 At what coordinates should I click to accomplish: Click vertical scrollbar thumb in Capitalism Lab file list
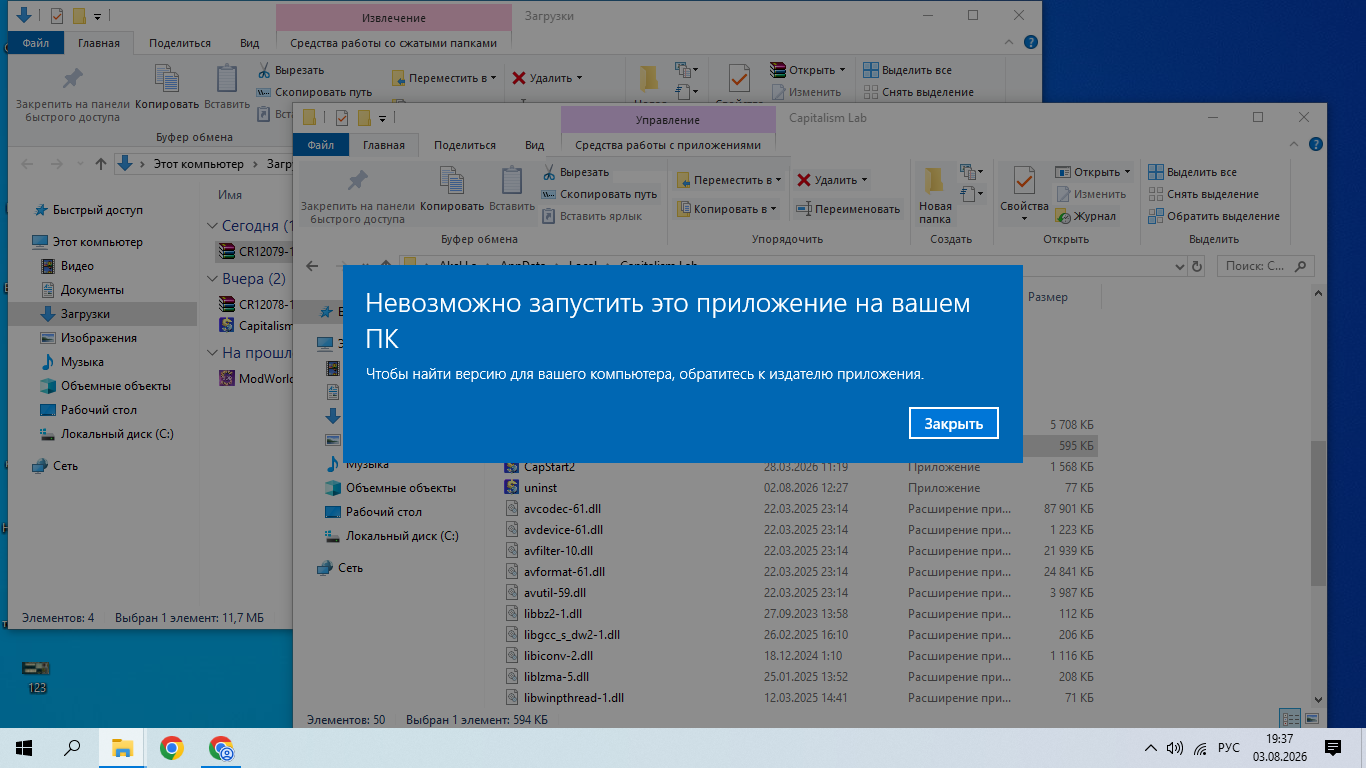(x=1319, y=514)
